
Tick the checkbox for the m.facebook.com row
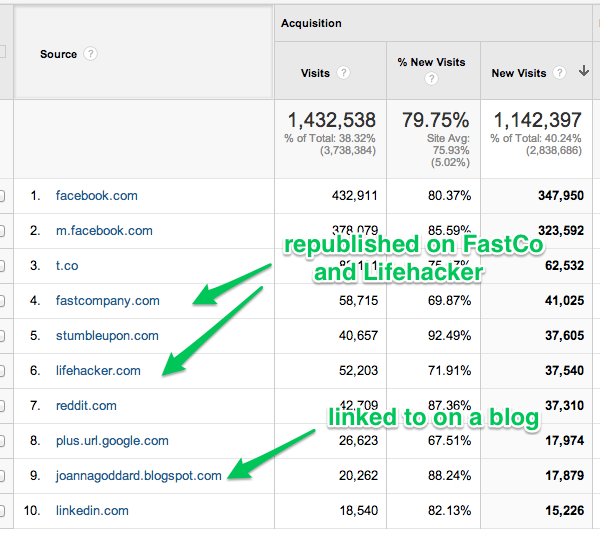click(2, 231)
